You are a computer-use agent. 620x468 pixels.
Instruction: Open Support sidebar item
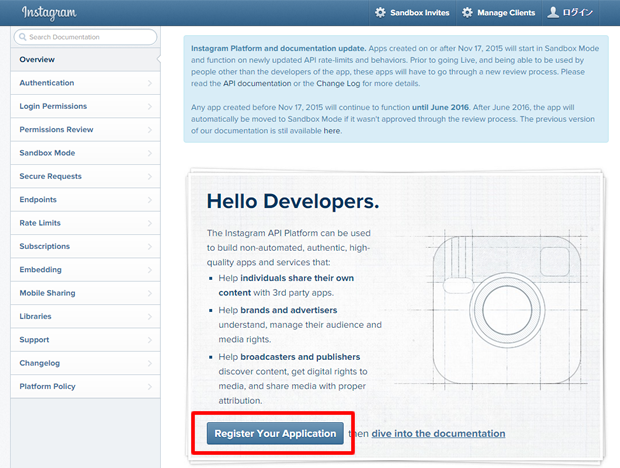85,340
